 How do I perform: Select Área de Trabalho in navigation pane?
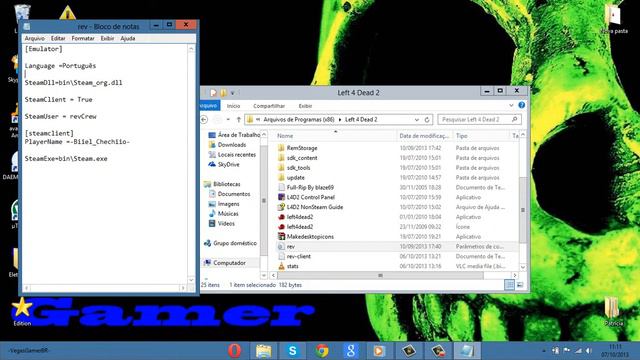[234, 135]
